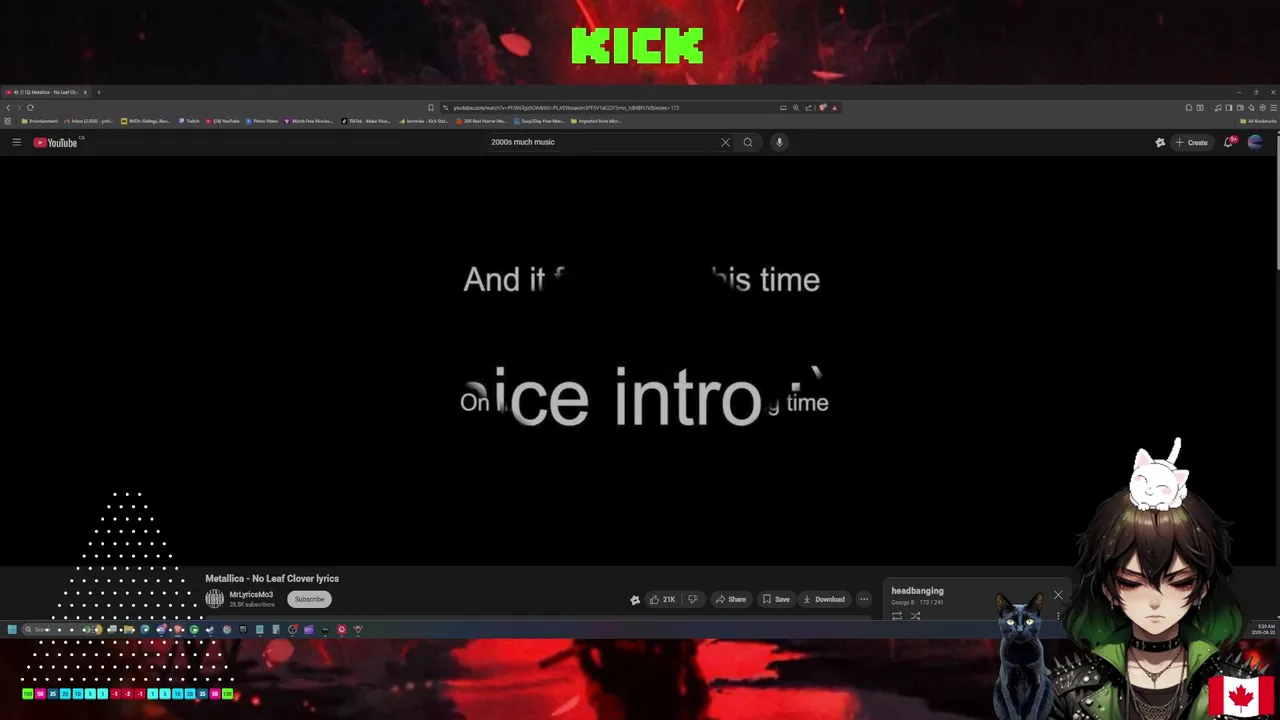Open the Inbox bookmark
Image resolution: width=1280 pixels, height=720 pixels.
[88, 121]
